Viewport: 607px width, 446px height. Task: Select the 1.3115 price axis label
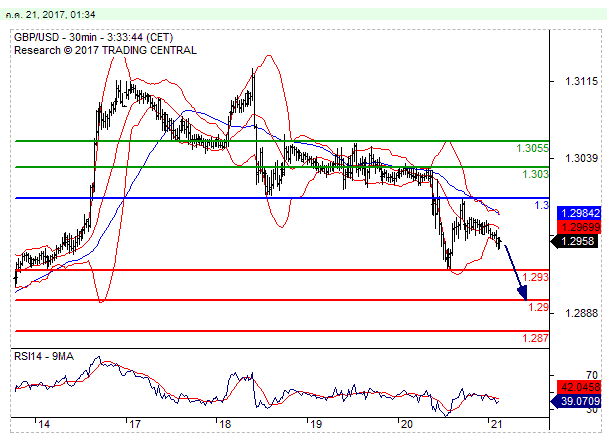(581, 81)
